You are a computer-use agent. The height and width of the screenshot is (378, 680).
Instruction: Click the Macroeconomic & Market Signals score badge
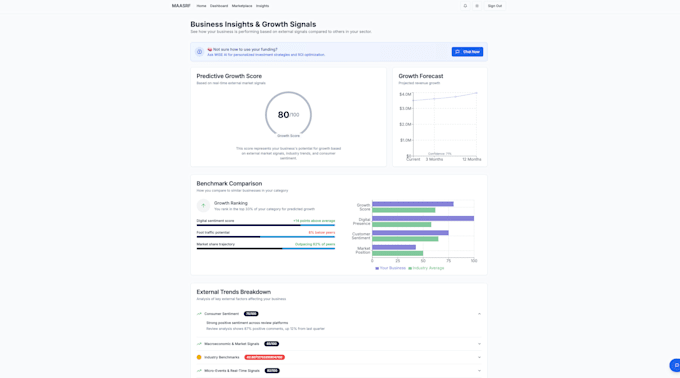point(271,344)
